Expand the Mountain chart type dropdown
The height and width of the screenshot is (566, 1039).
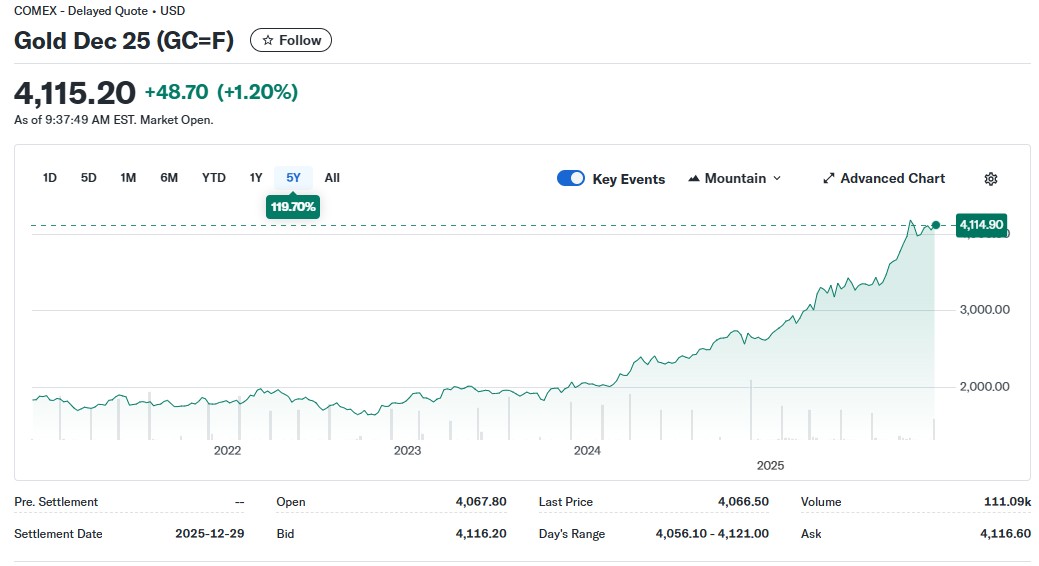click(735, 178)
